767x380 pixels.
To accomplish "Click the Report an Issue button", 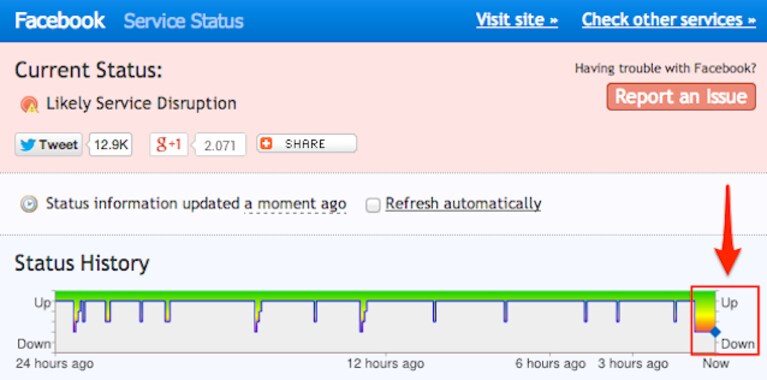I will pos(681,96).
